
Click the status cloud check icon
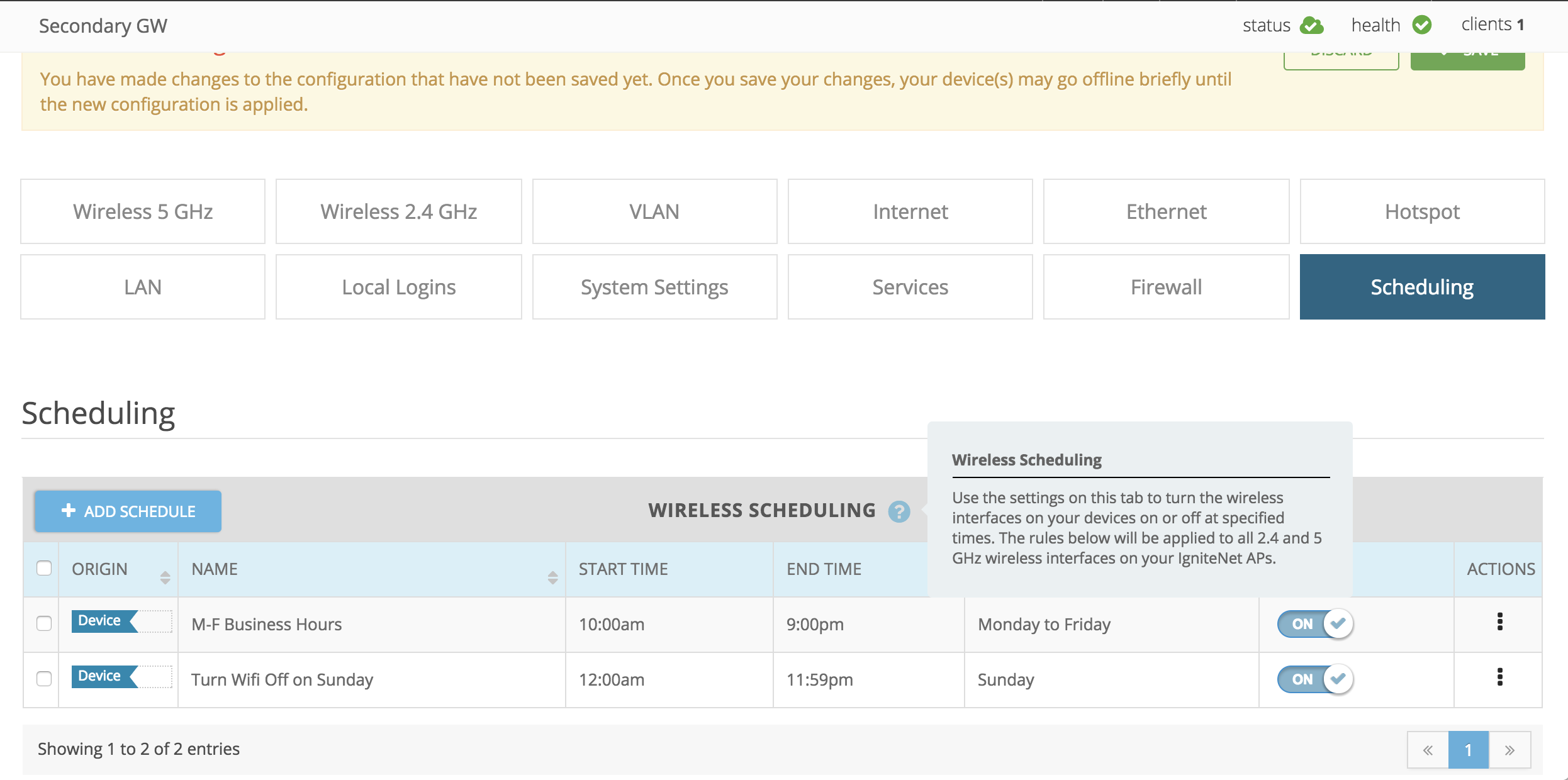pyautogui.click(x=1312, y=26)
